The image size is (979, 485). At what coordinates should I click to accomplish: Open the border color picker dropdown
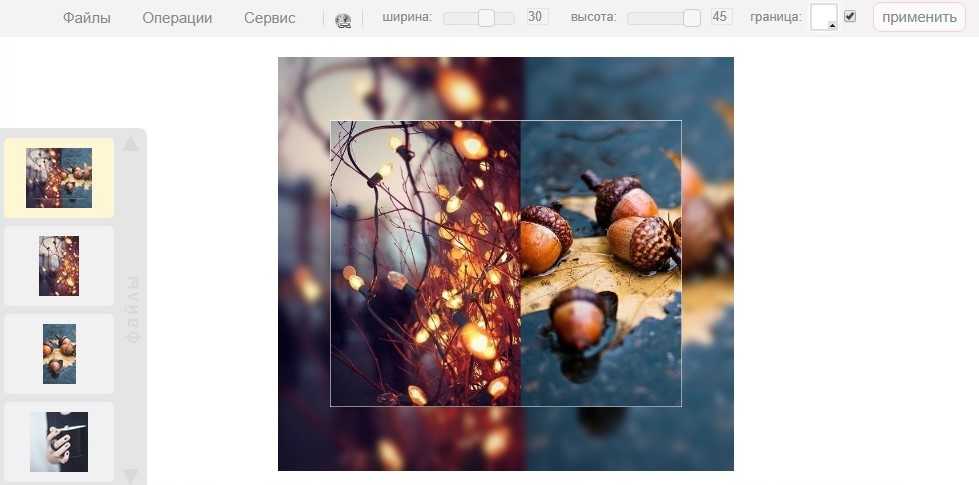(x=824, y=17)
